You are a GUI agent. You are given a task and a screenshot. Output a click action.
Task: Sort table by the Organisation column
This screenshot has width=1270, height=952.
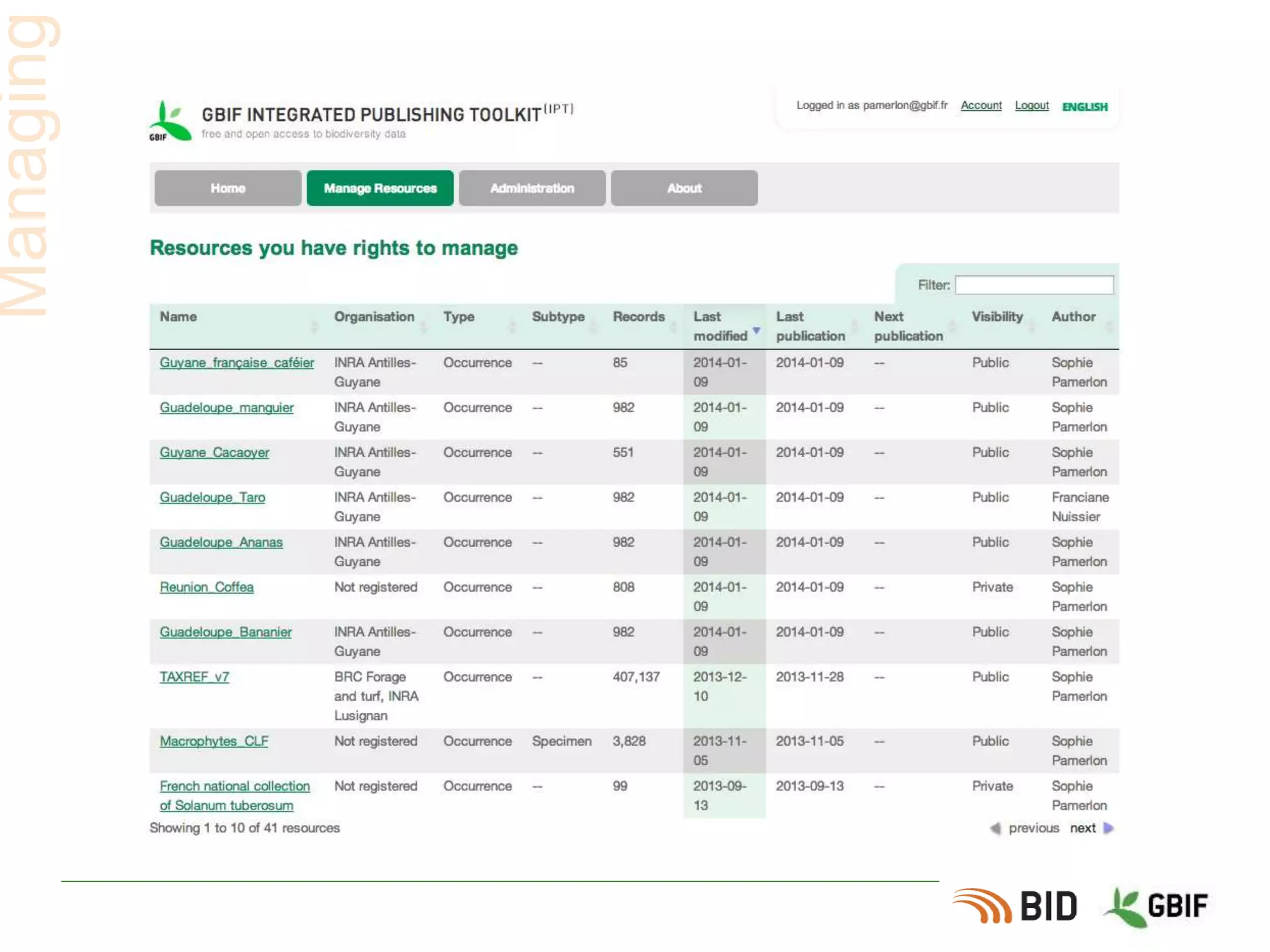tap(374, 317)
